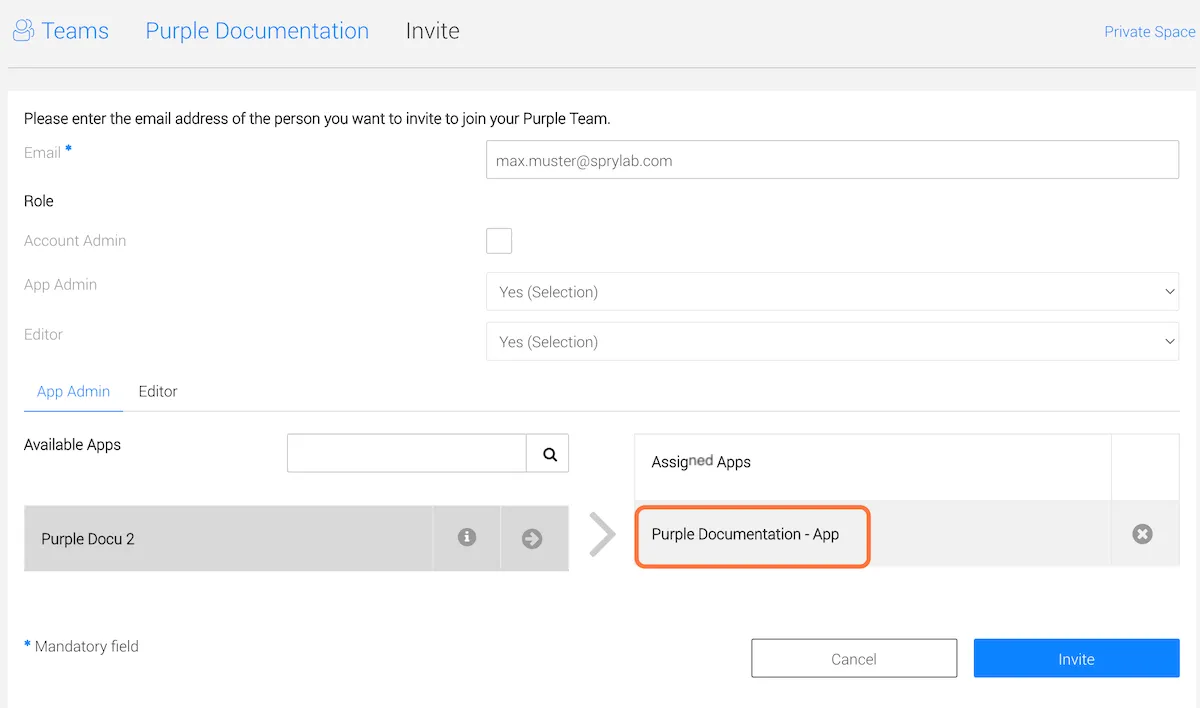
Task: Click the Invite button
Action: pyautogui.click(x=1076, y=659)
